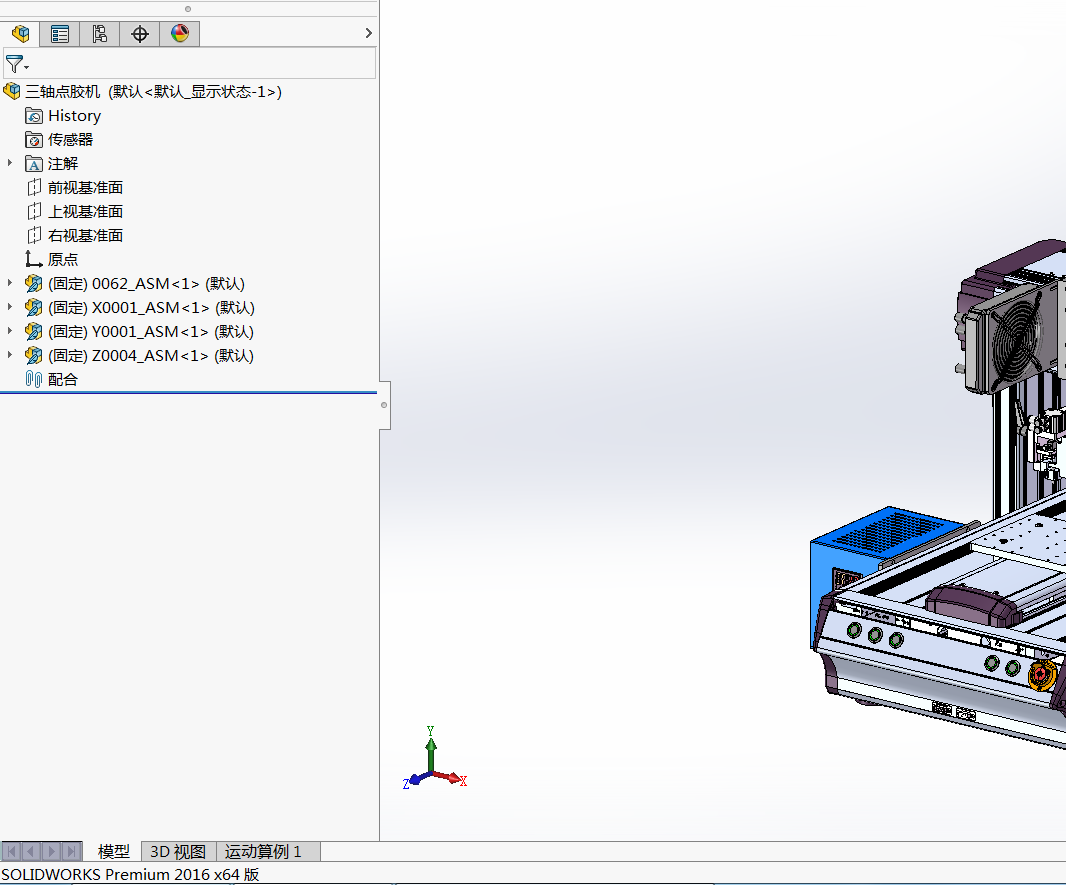Viewport: 1066px width, 885px height.
Task: Click the History folder icon
Action: (x=34, y=116)
